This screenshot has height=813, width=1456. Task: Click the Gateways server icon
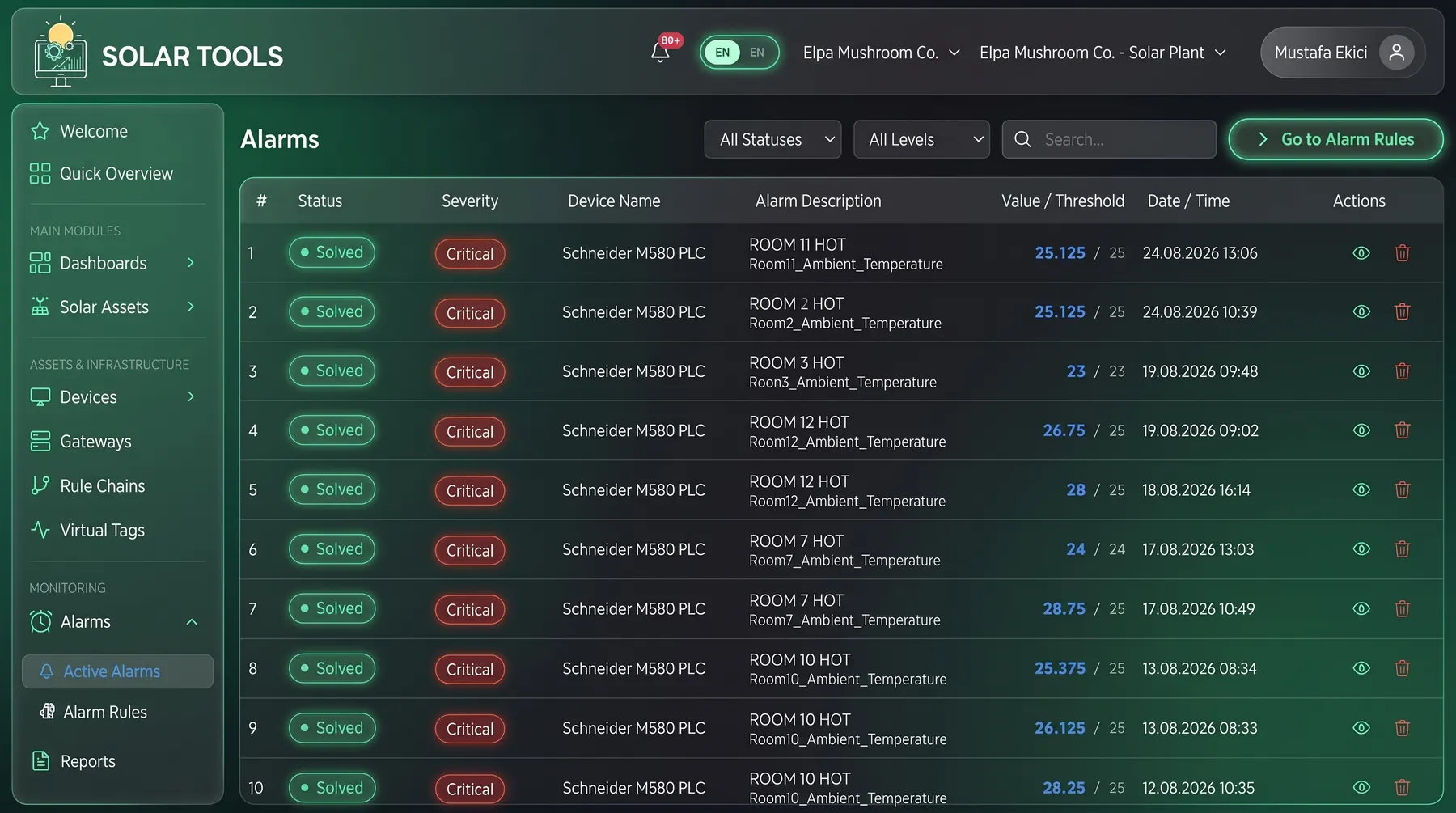(x=40, y=441)
